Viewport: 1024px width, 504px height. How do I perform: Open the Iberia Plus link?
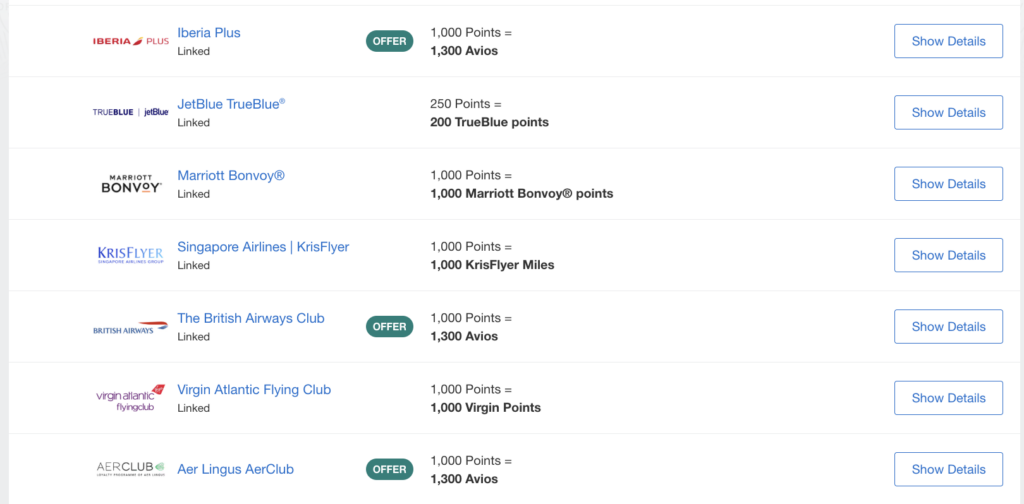209,33
